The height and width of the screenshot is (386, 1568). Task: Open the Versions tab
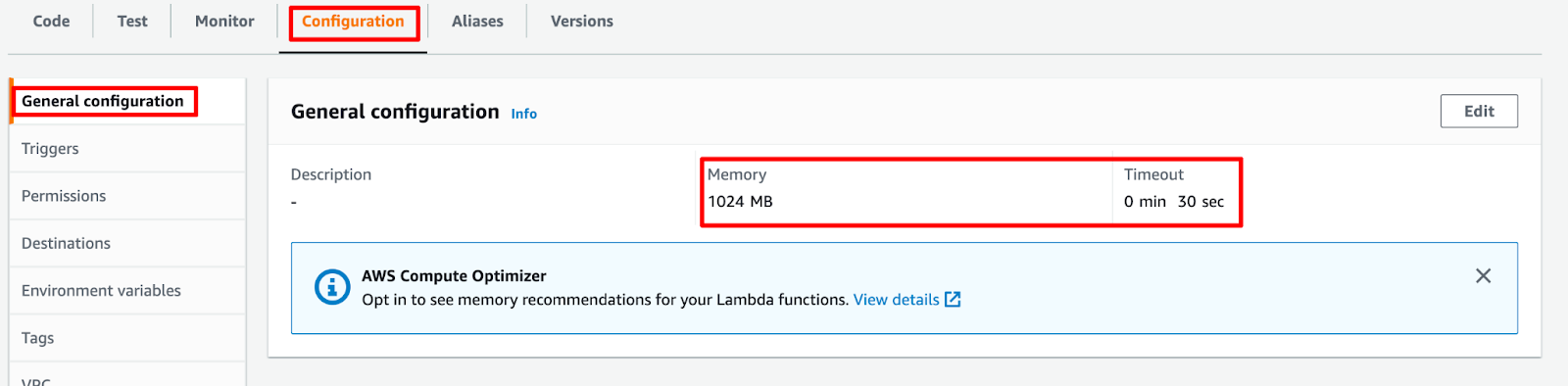coord(582,21)
